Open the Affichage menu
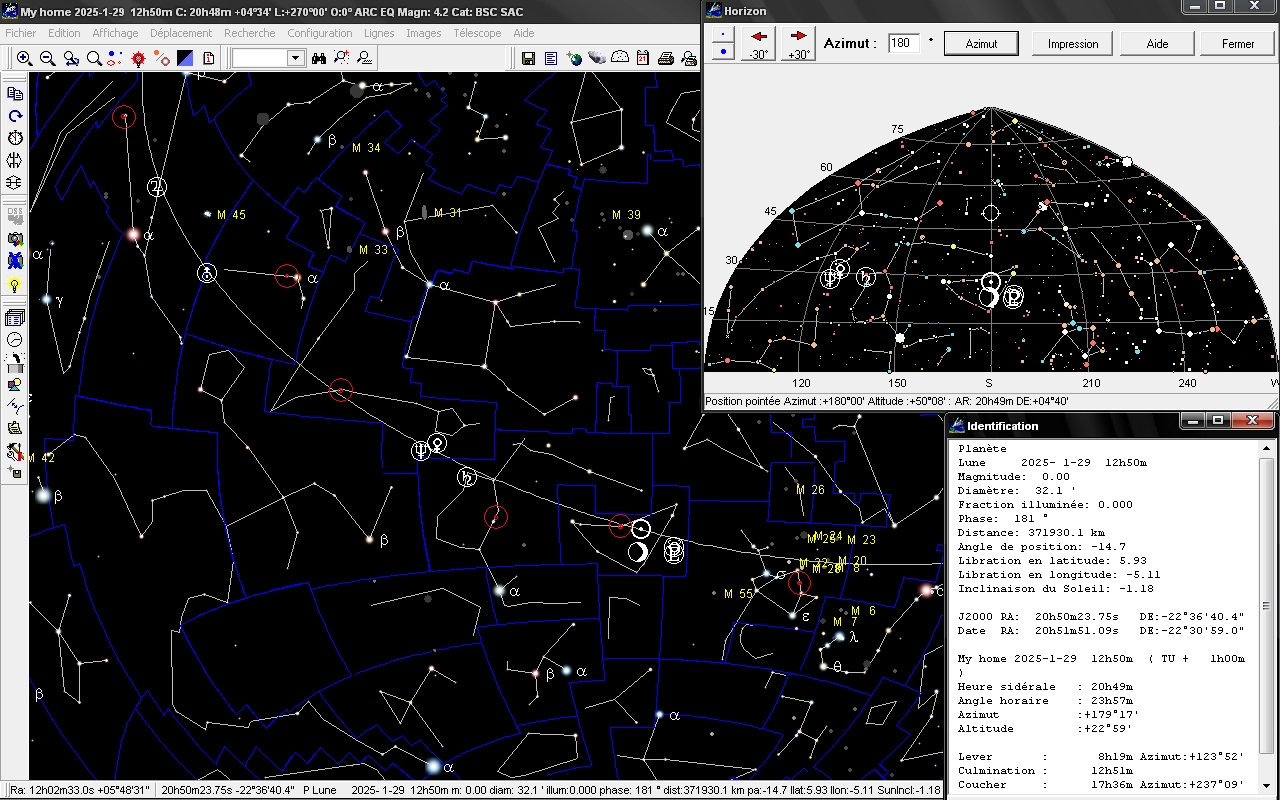The image size is (1280, 800). pyautogui.click(x=115, y=33)
